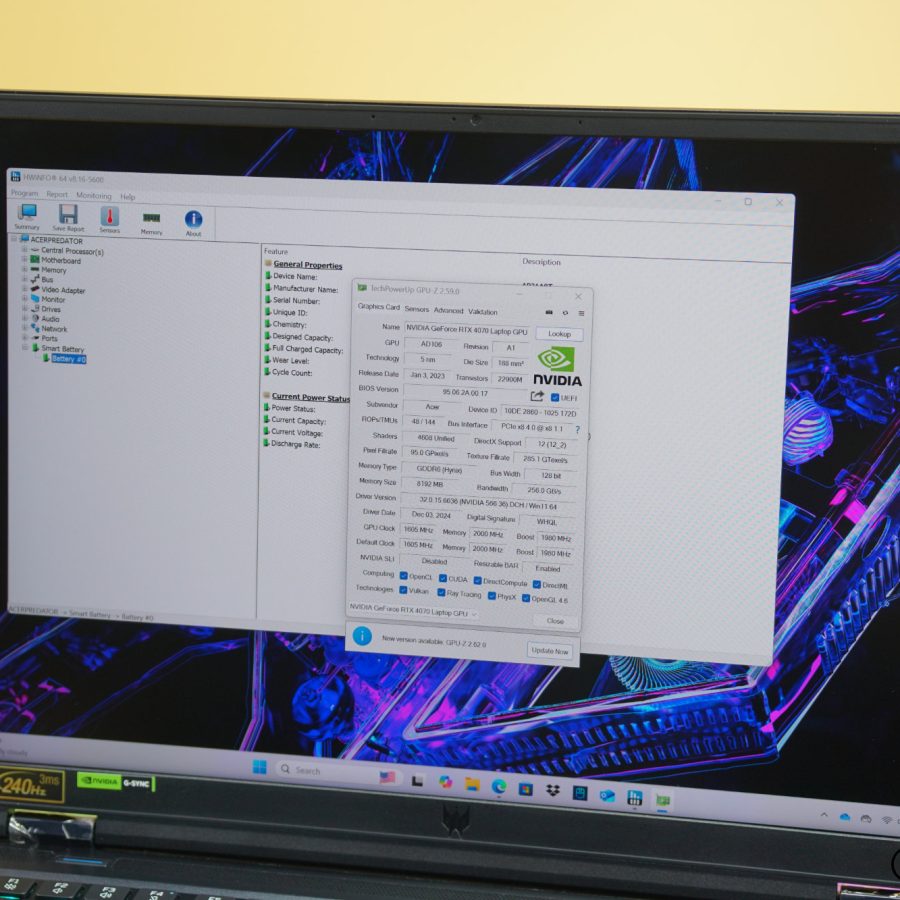
Task: Switch to the Advanced tab in GPU-Z
Action: coord(448,311)
